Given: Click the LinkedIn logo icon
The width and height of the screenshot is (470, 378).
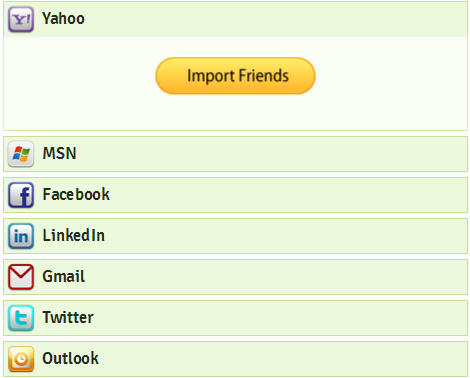Looking at the screenshot, I should click(x=21, y=236).
